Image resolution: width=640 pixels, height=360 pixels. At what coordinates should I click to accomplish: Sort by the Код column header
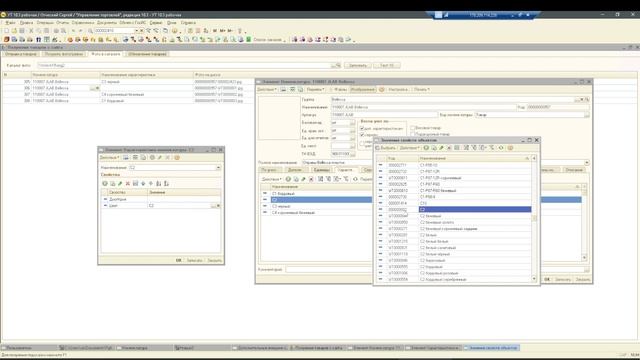(x=402, y=158)
